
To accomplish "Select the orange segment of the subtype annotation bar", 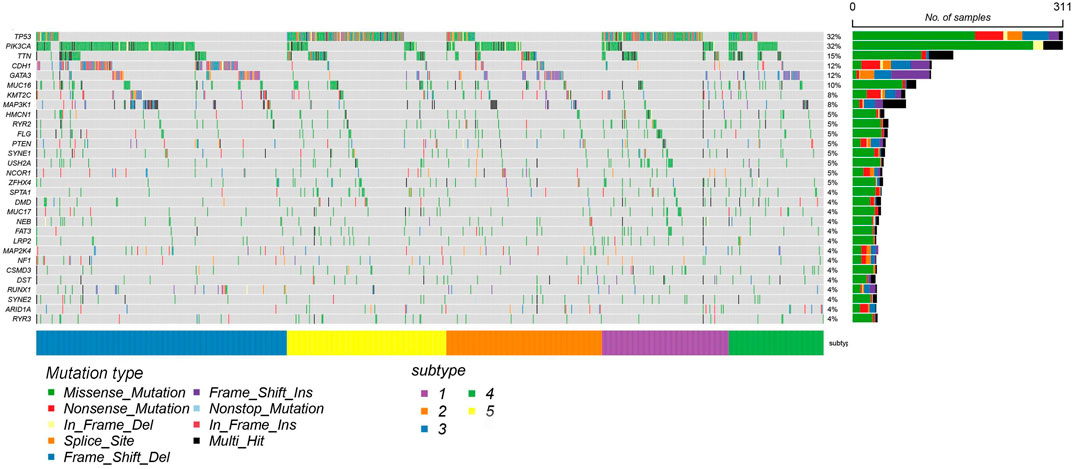I will [x=524, y=343].
